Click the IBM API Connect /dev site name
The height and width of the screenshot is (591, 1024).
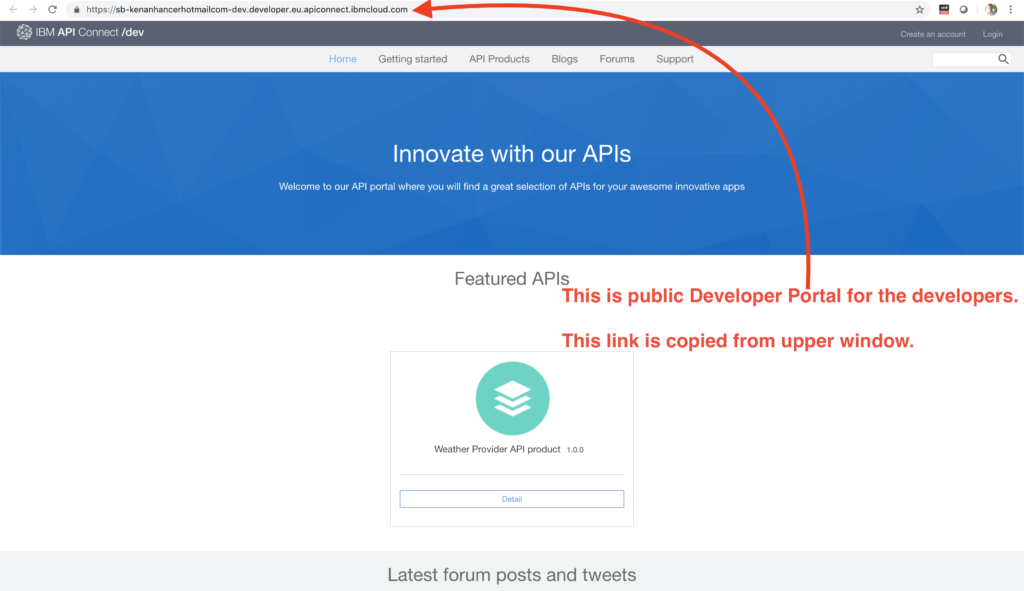[x=89, y=32]
